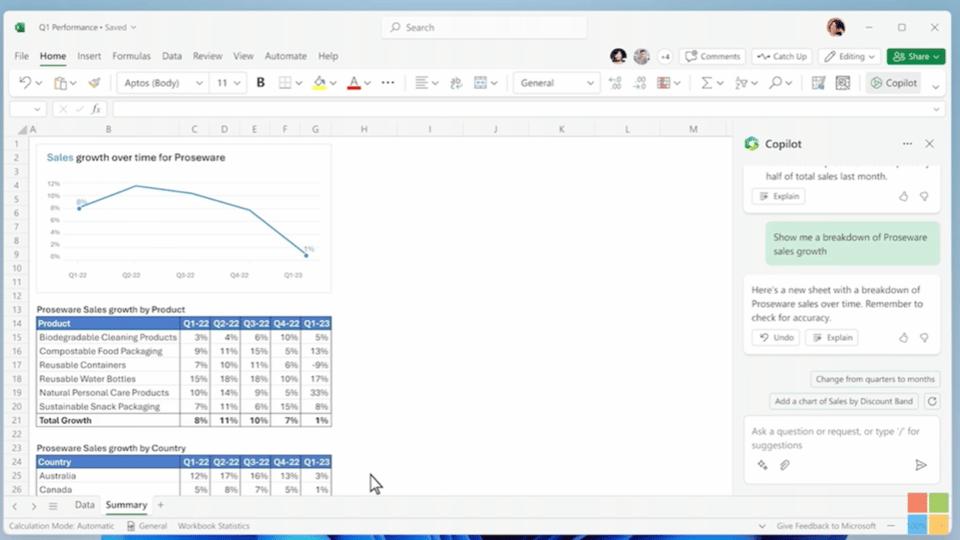This screenshot has width=960, height=540.
Task: Expand the ribbon options chevron
Action: click(x=936, y=86)
